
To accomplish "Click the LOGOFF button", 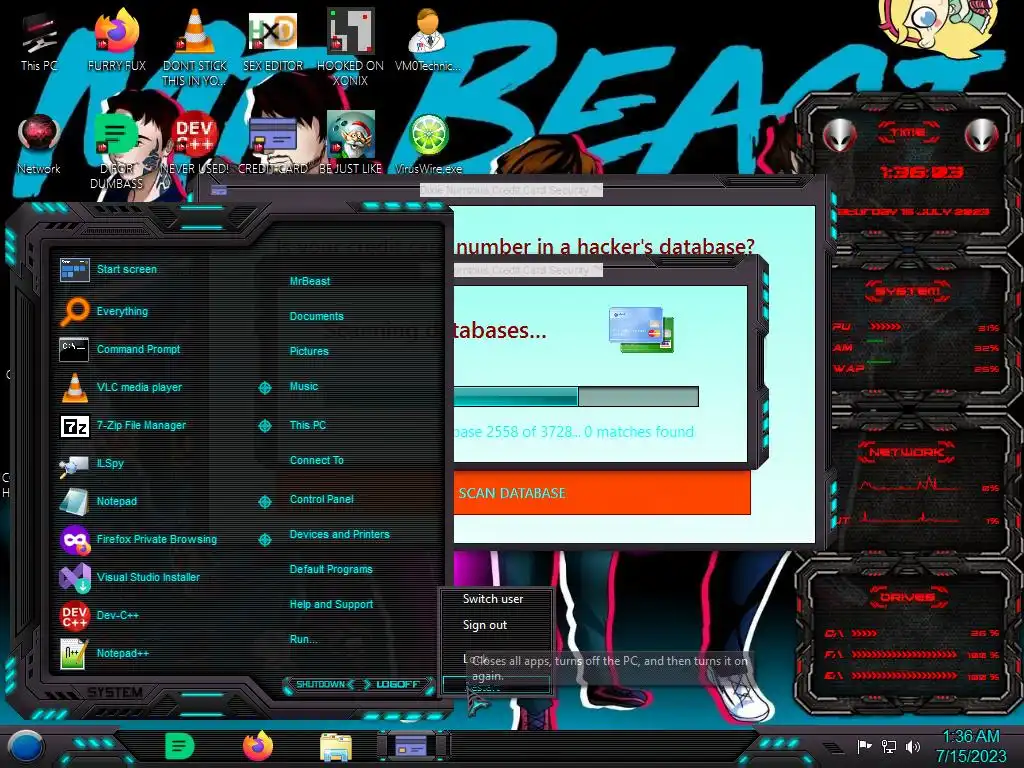I will (x=398, y=684).
